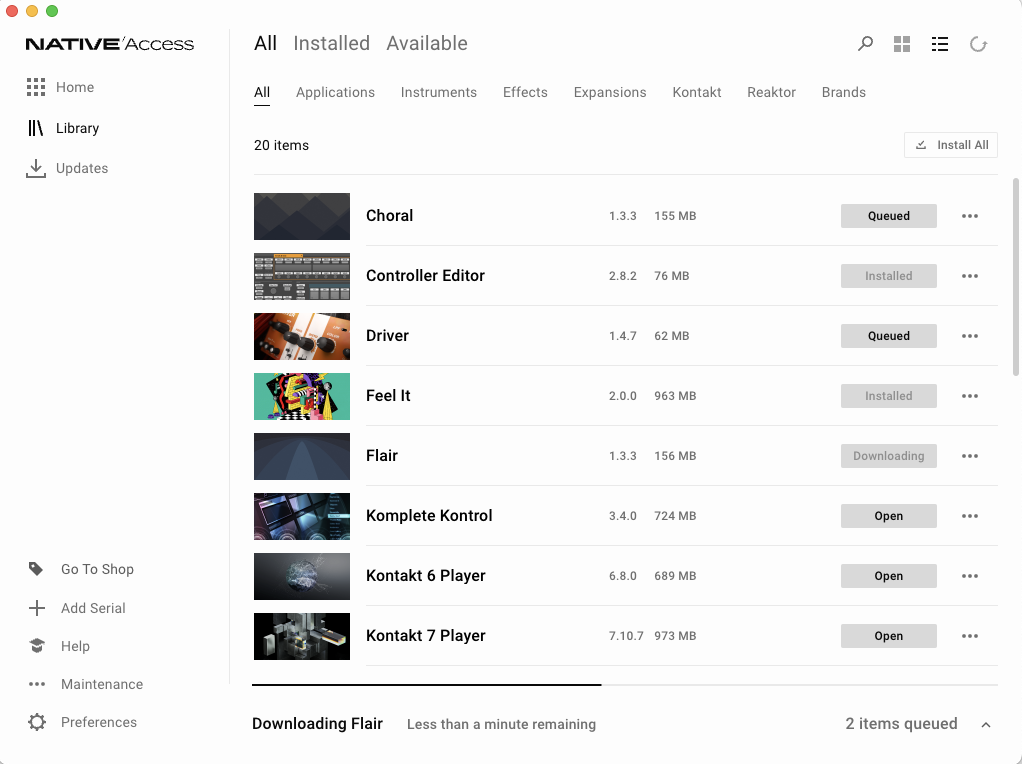Switch to the Available tab
Screen dimensions: 1022x764
click(x=427, y=43)
